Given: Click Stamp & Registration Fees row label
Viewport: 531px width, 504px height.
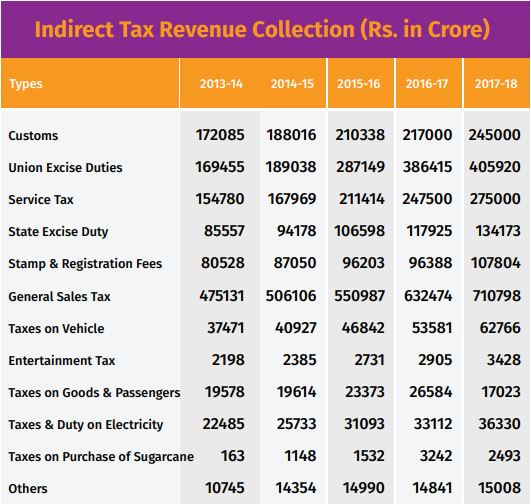Looking at the screenshot, I should (x=85, y=264).
